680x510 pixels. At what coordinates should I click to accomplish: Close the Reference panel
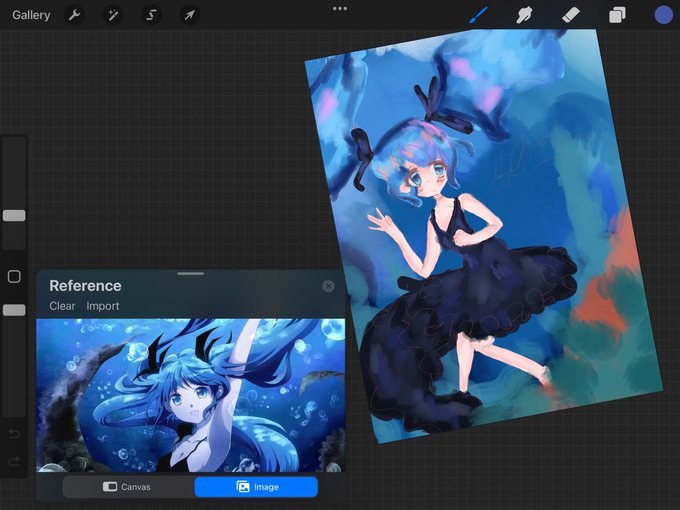point(328,286)
